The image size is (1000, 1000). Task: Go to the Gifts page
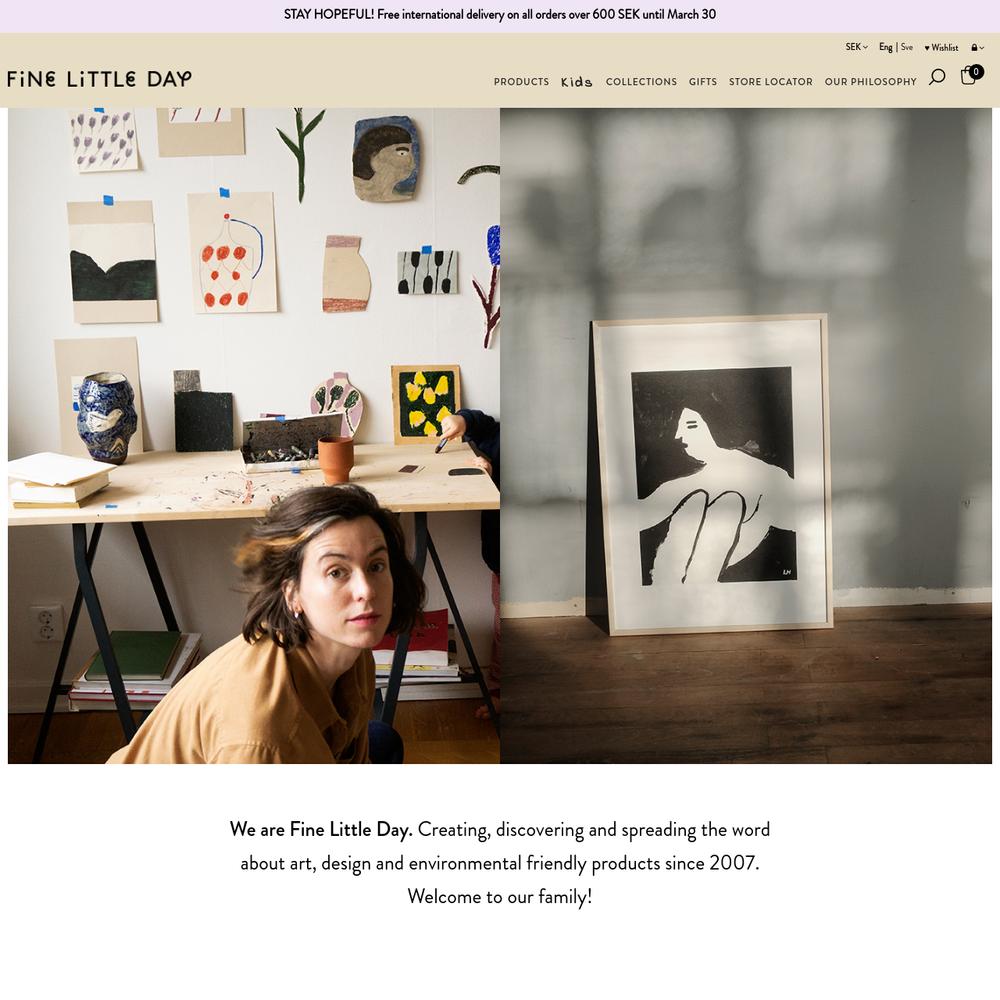point(703,82)
